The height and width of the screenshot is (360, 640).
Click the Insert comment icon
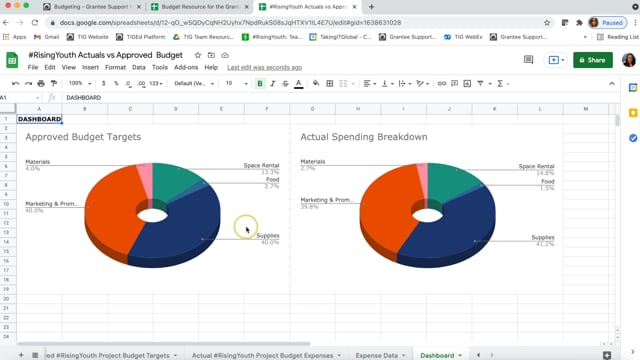click(x=454, y=84)
